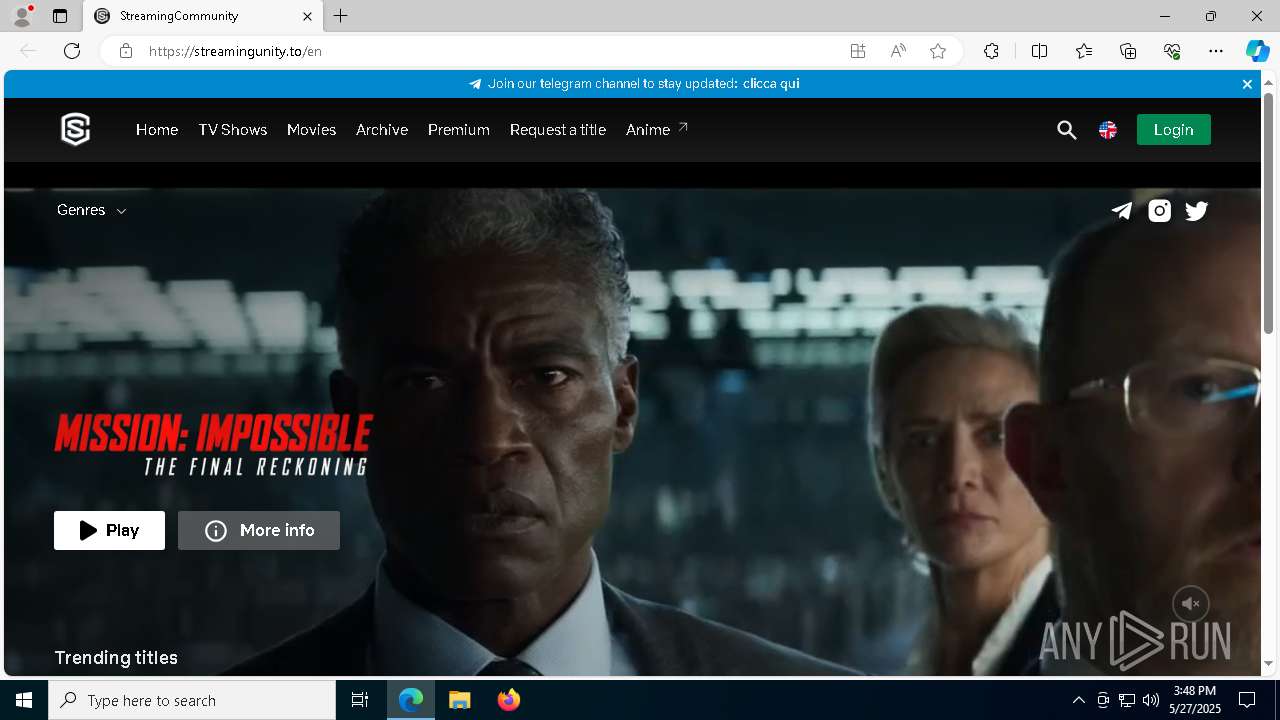This screenshot has height=720, width=1280.
Task: Toggle Split screen icon
Action: pos(1039,51)
